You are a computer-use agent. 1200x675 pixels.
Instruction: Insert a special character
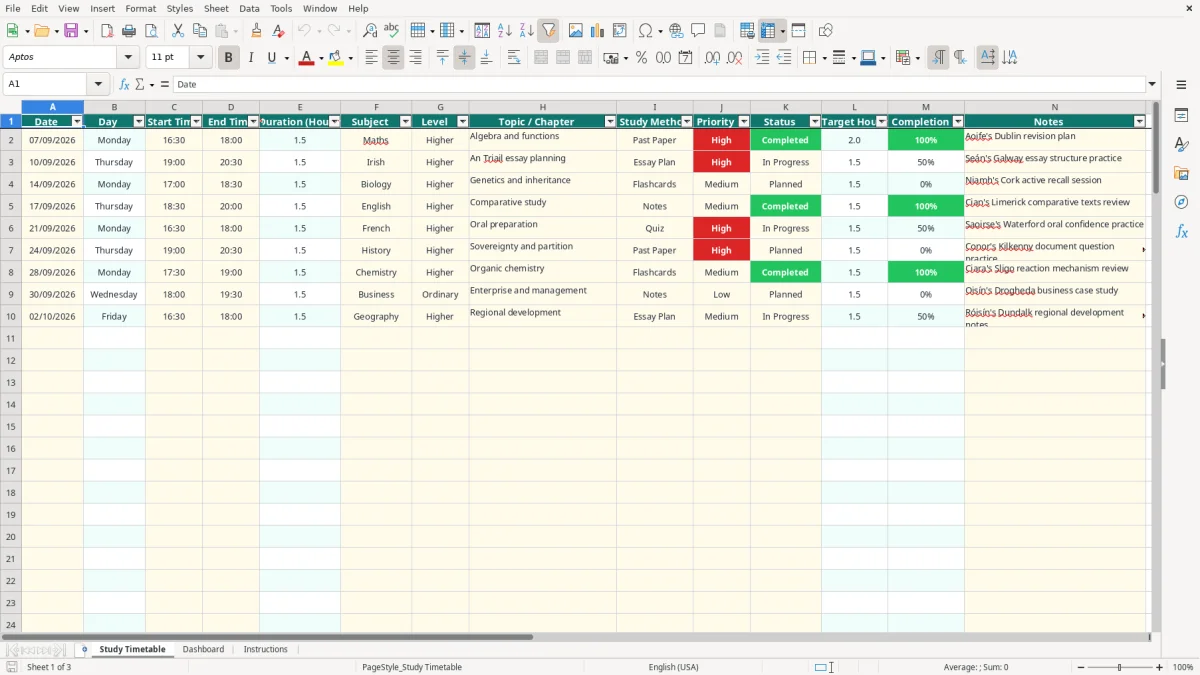pyautogui.click(x=645, y=31)
